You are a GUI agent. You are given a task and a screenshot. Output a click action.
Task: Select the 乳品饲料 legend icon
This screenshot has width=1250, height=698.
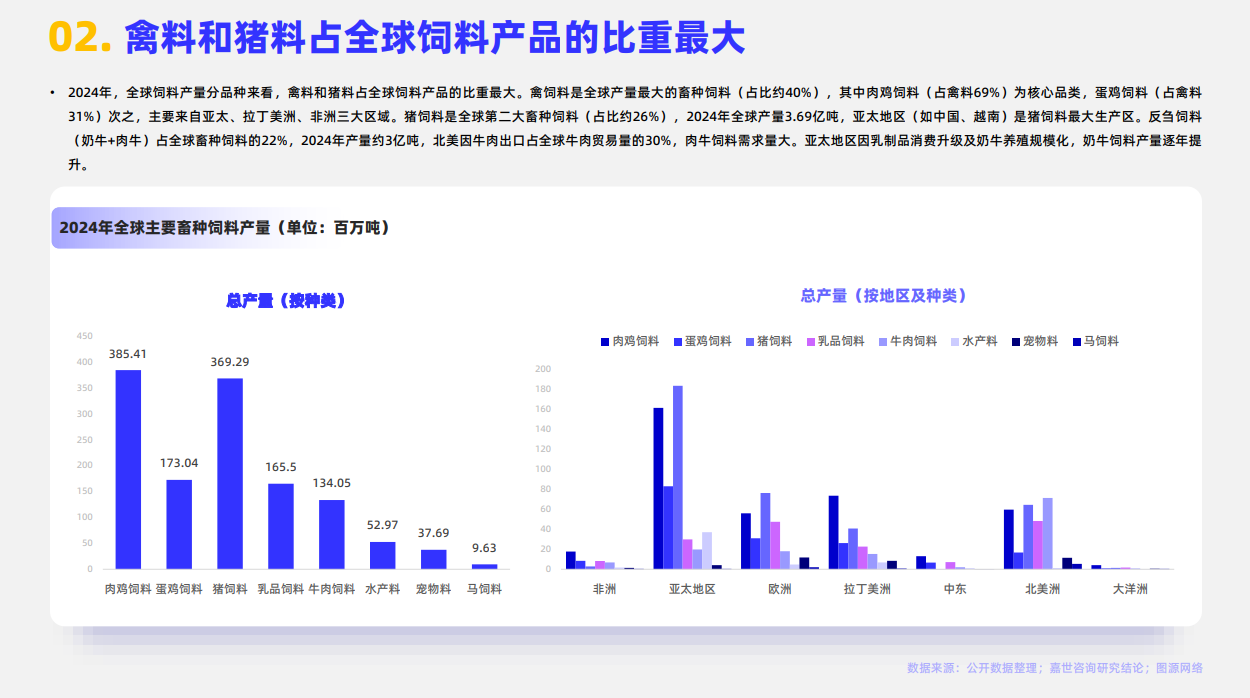tap(810, 341)
